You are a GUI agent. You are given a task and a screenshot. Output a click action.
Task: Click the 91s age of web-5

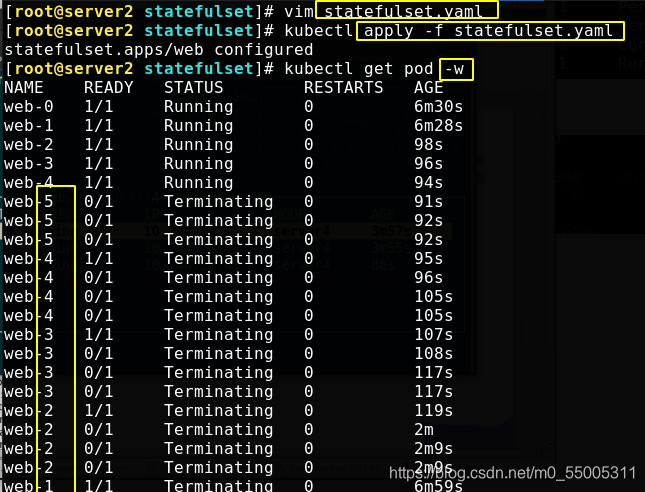(x=429, y=202)
